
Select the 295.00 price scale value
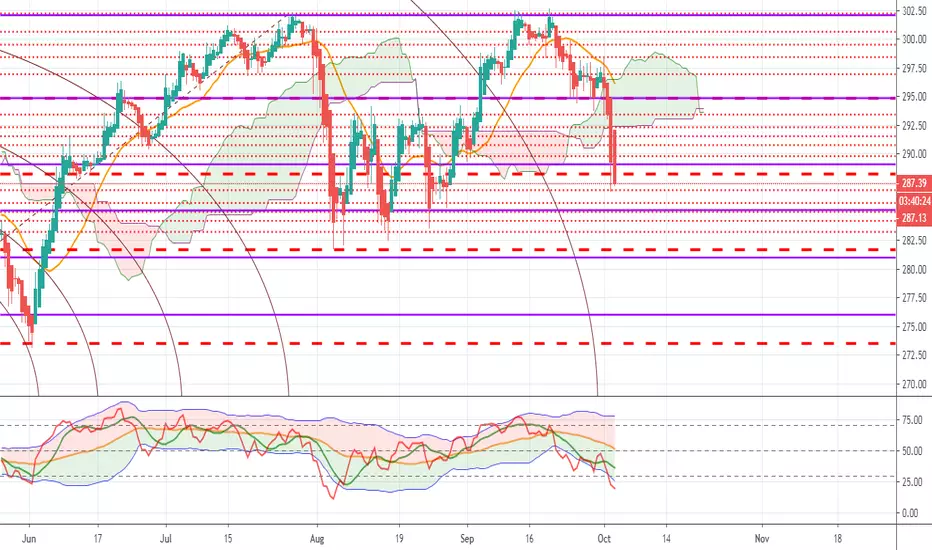point(914,97)
